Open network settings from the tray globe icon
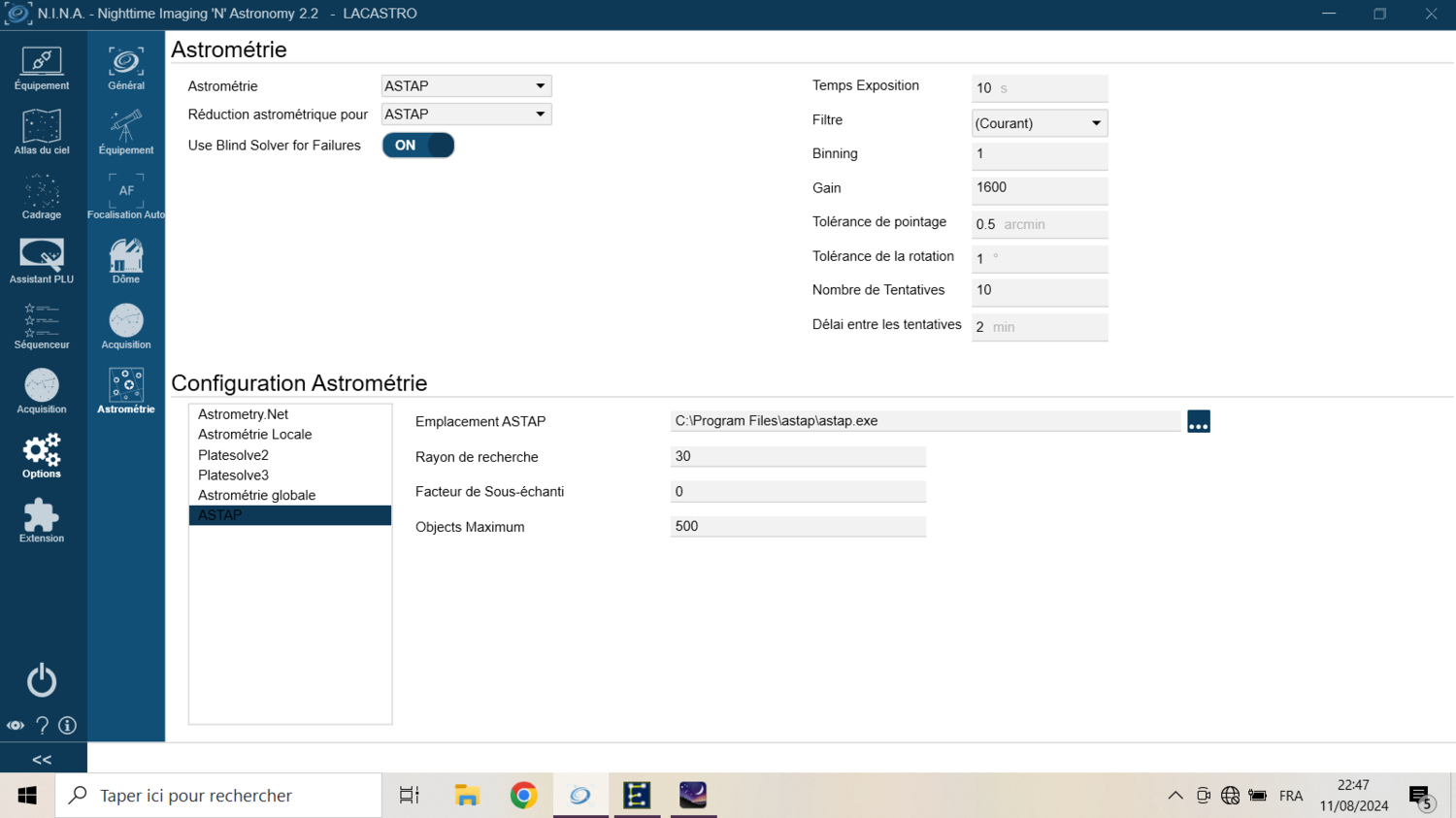Screen dimensions: 1456x818 tap(1231, 796)
